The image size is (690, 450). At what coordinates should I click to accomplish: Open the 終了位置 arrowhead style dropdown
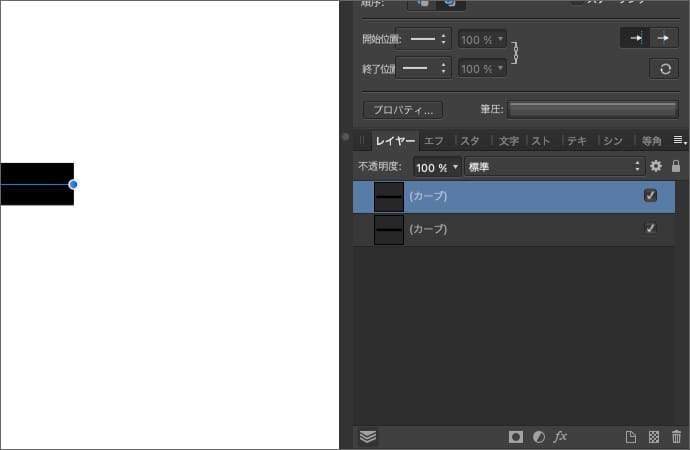(423, 68)
